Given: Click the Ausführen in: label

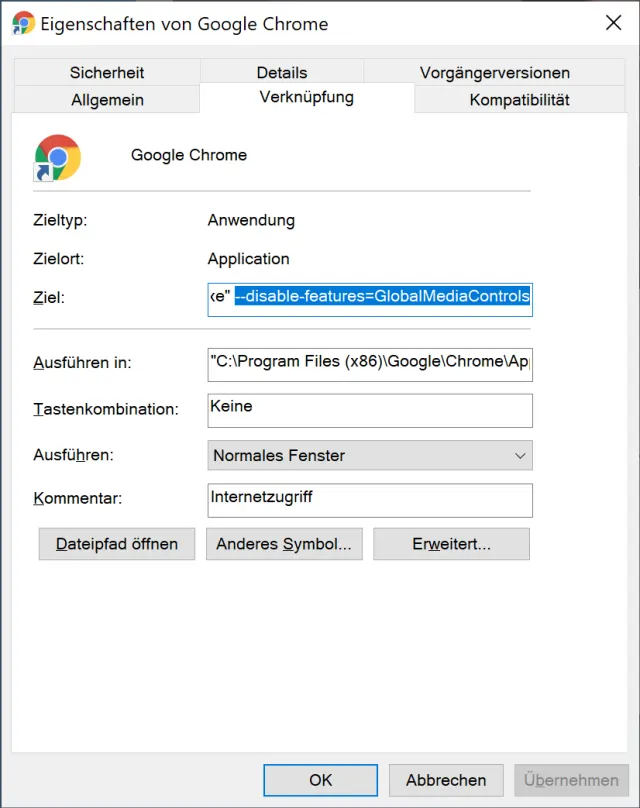Looking at the screenshot, I should [82, 363].
